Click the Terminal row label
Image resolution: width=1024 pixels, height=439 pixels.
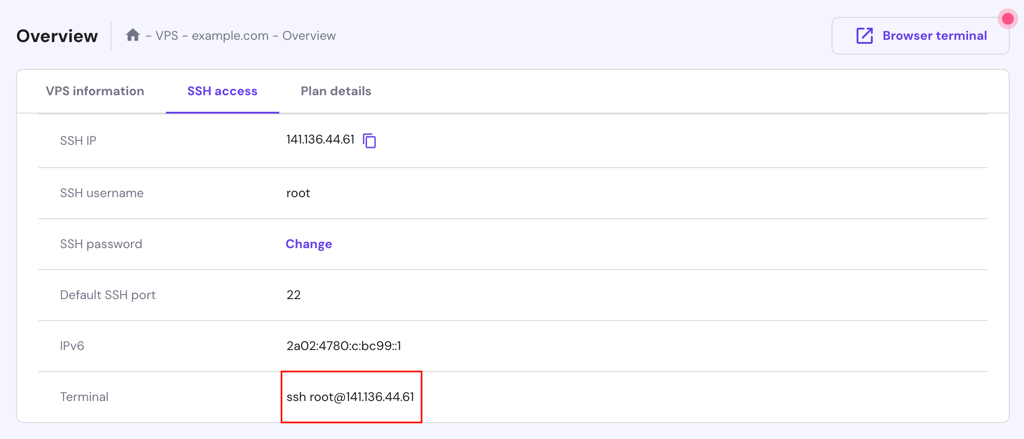(84, 397)
